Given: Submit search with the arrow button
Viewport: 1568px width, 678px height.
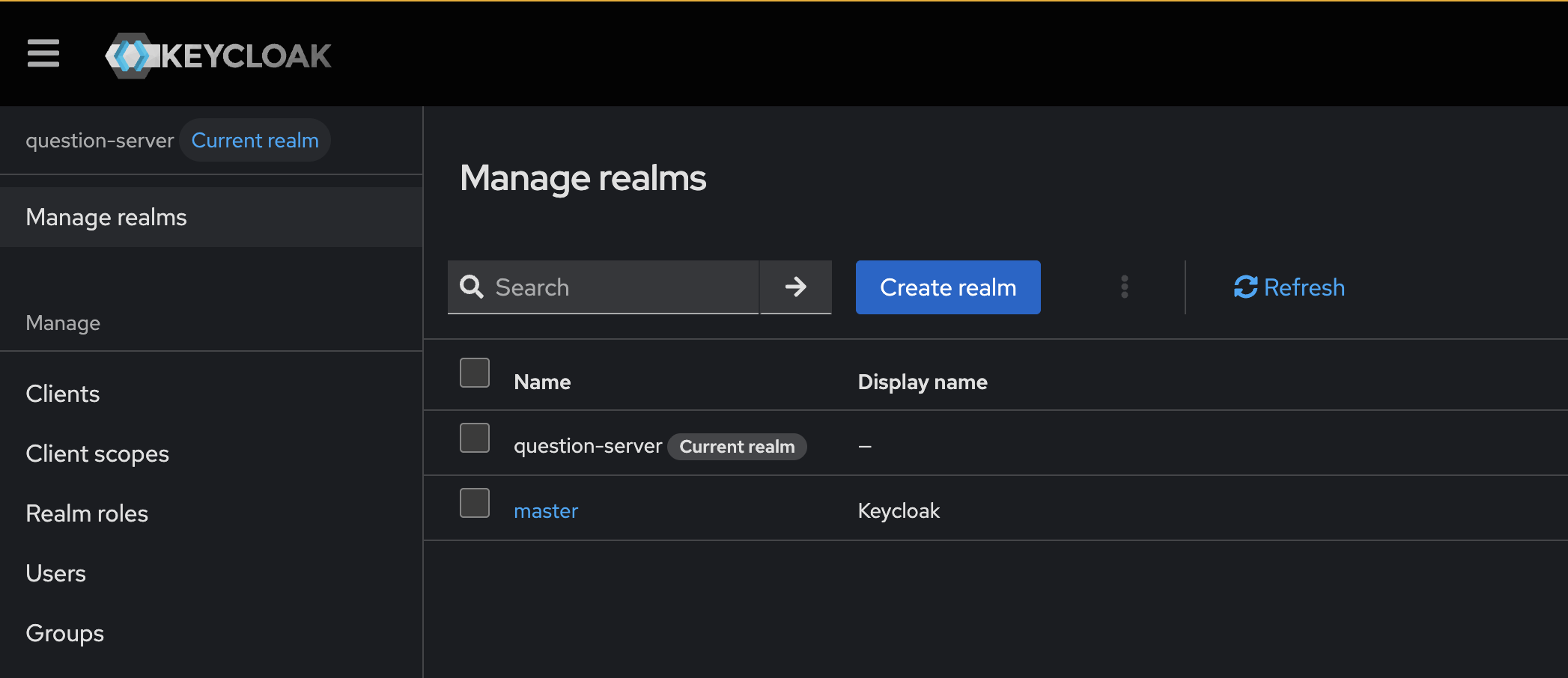Looking at the screenshot, I should (795, 287).
